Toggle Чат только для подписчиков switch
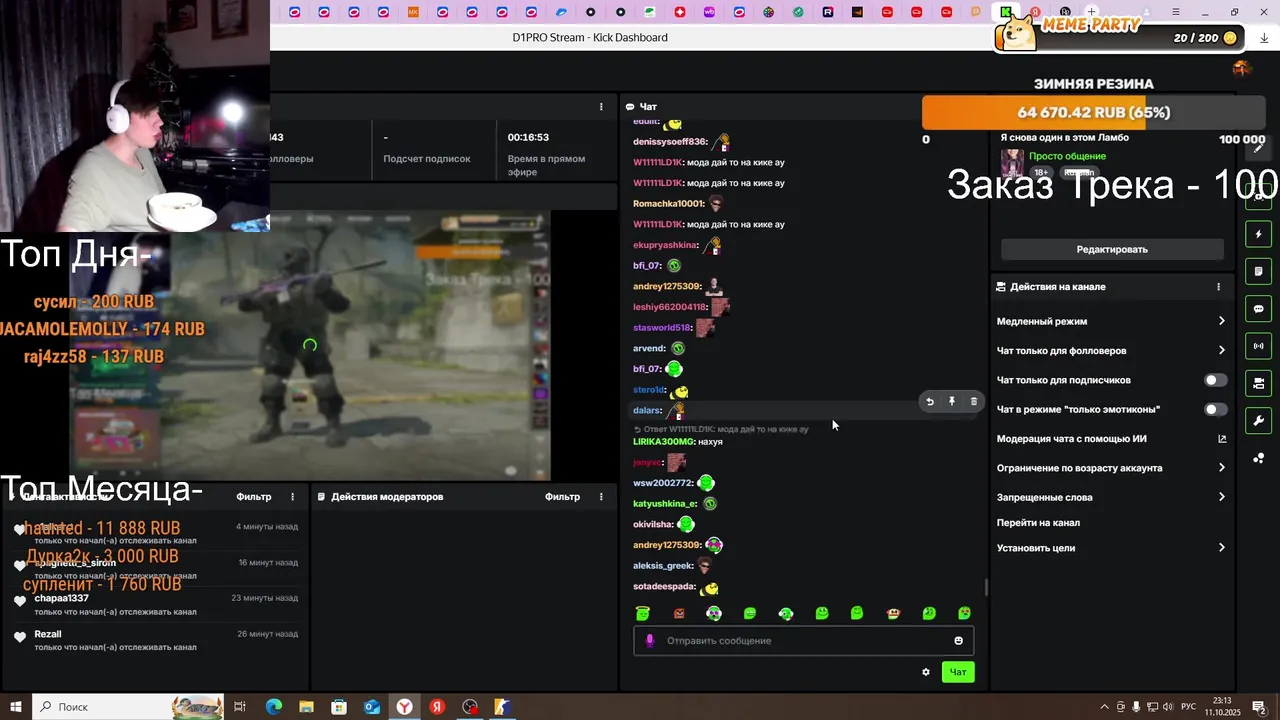1280x720 pixels. coord(1215,380)
